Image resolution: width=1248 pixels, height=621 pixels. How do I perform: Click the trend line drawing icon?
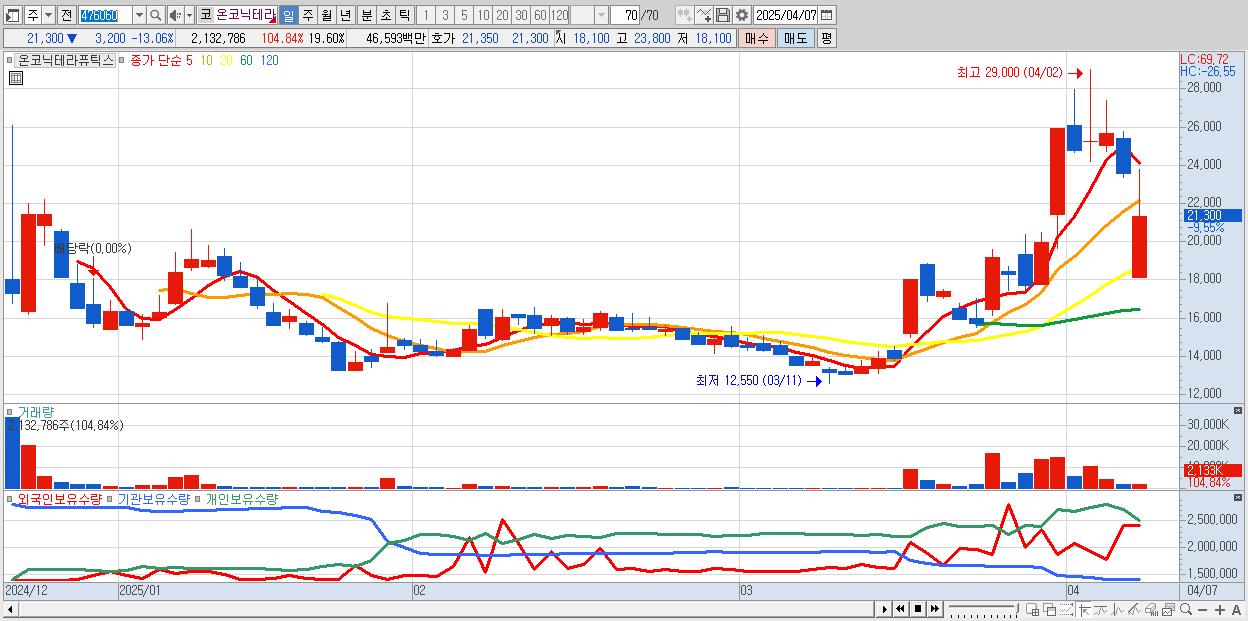pyautogui.click(x=1134, y=609)
